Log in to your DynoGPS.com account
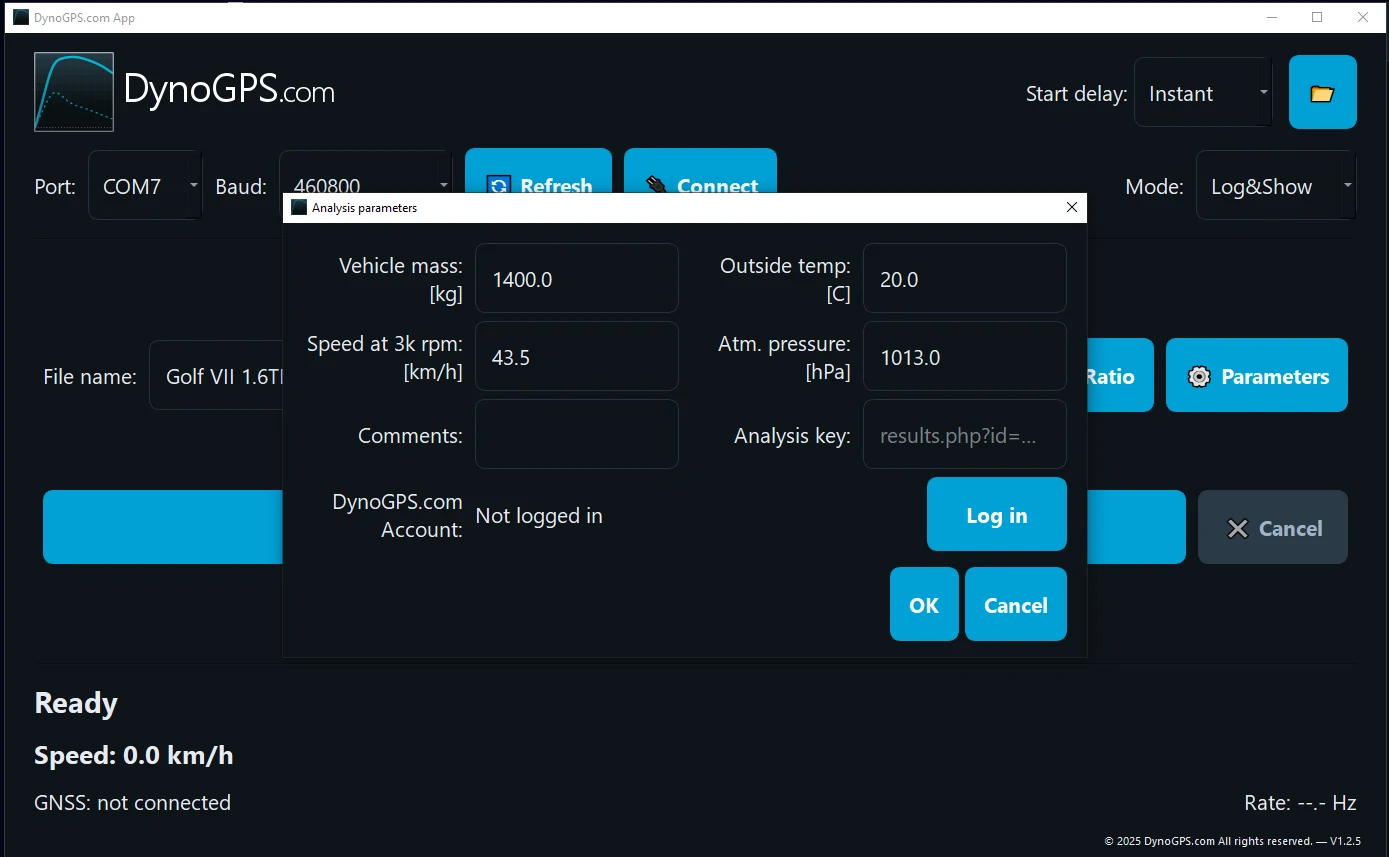 [996, 514]
